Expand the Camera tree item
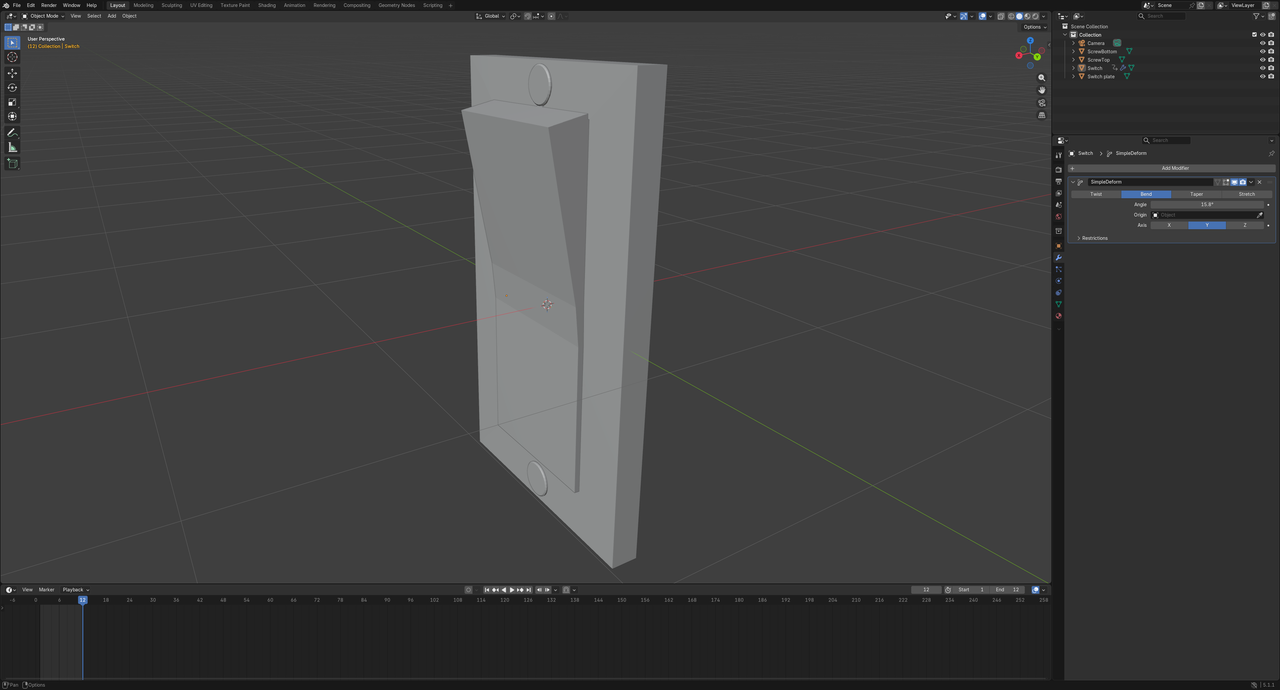1280x690 pixels. click(x=1073, y=43)
